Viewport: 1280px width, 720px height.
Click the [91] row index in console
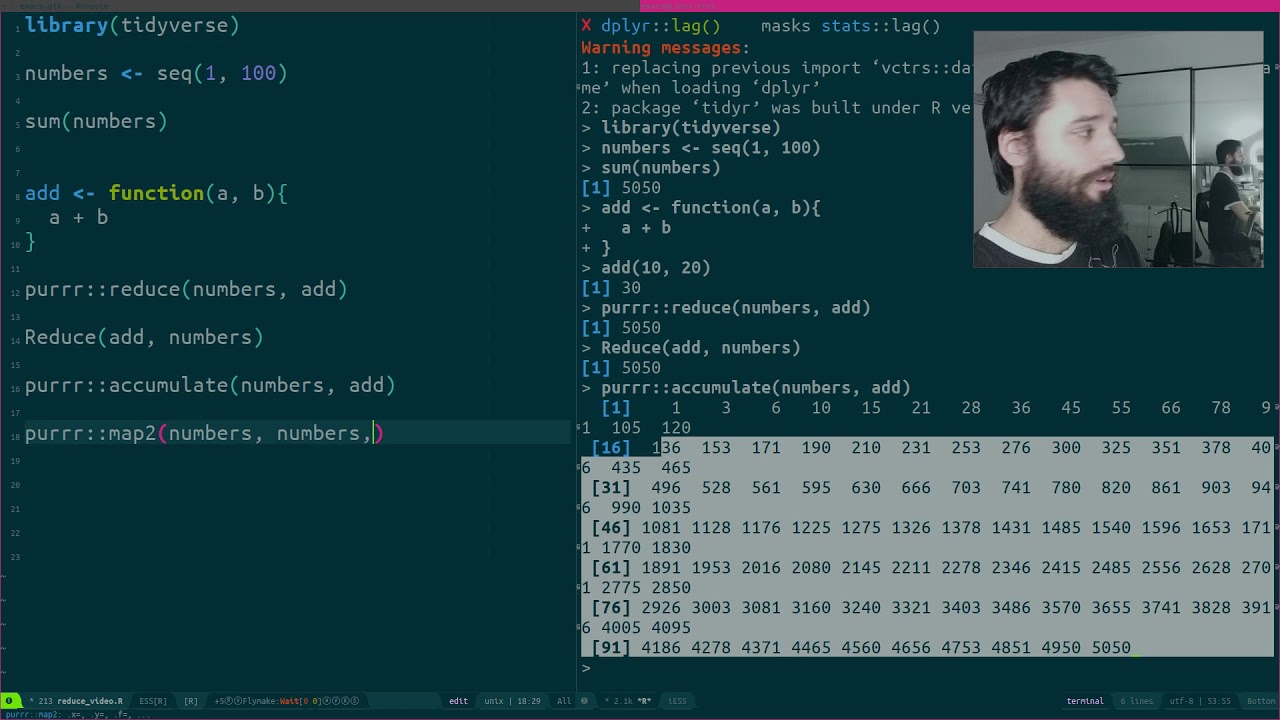[611, 647]
